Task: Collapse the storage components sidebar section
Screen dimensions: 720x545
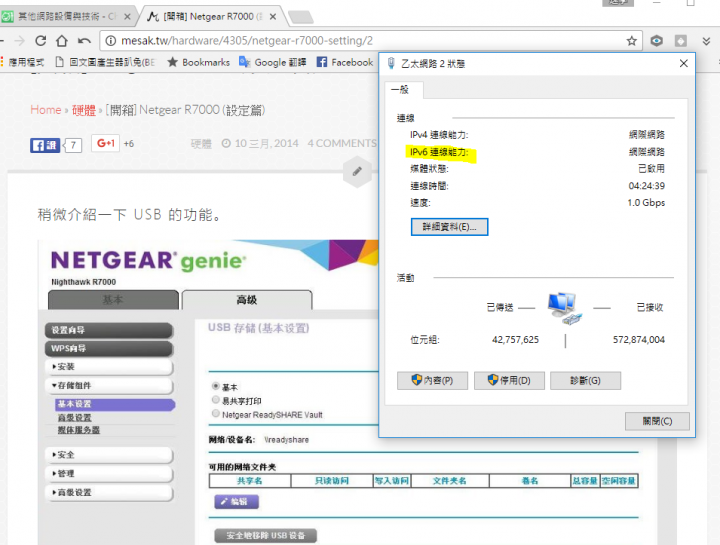Action: 109,385
